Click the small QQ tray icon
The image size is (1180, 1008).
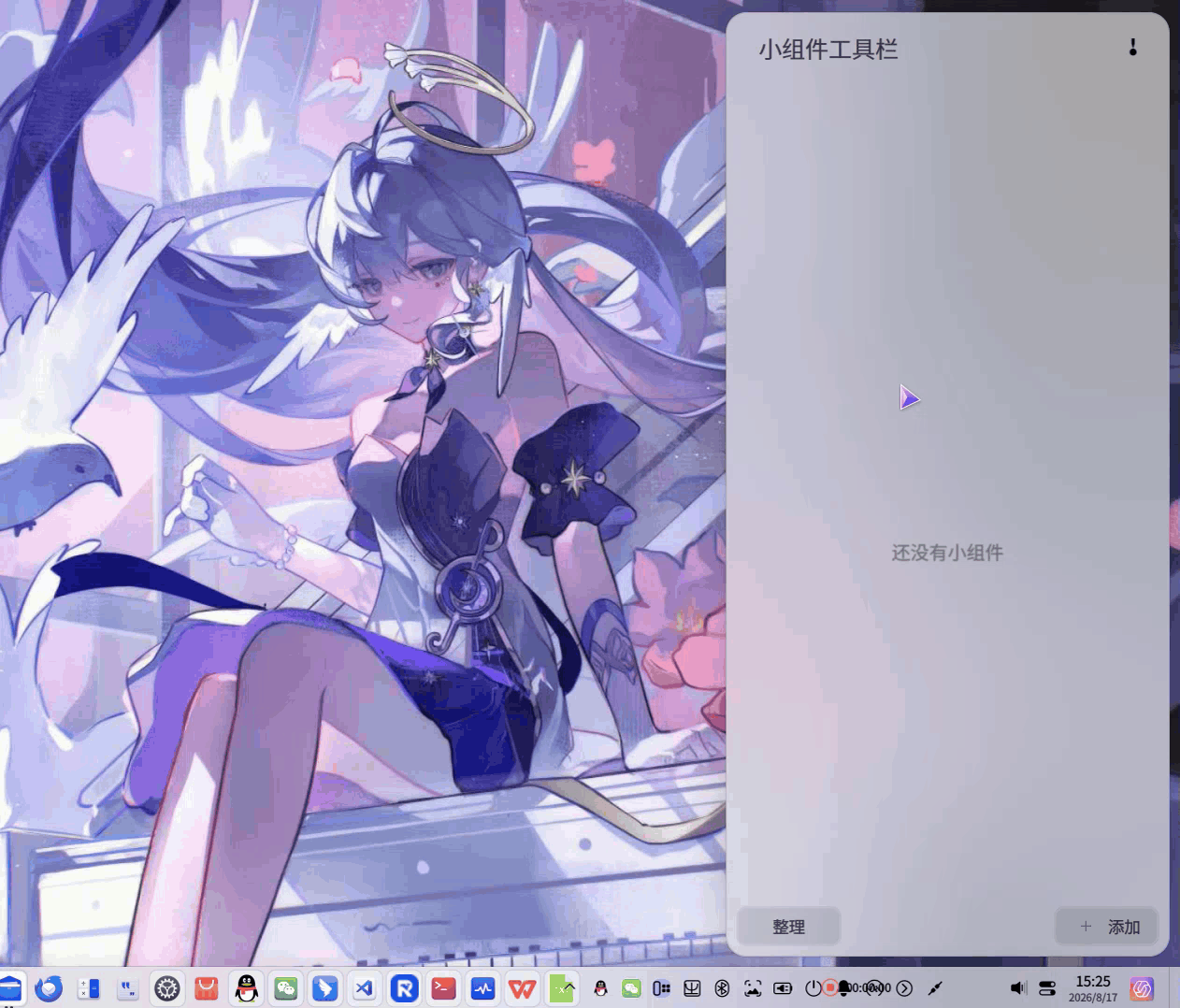pyautogui.click(x=601, y=987)
